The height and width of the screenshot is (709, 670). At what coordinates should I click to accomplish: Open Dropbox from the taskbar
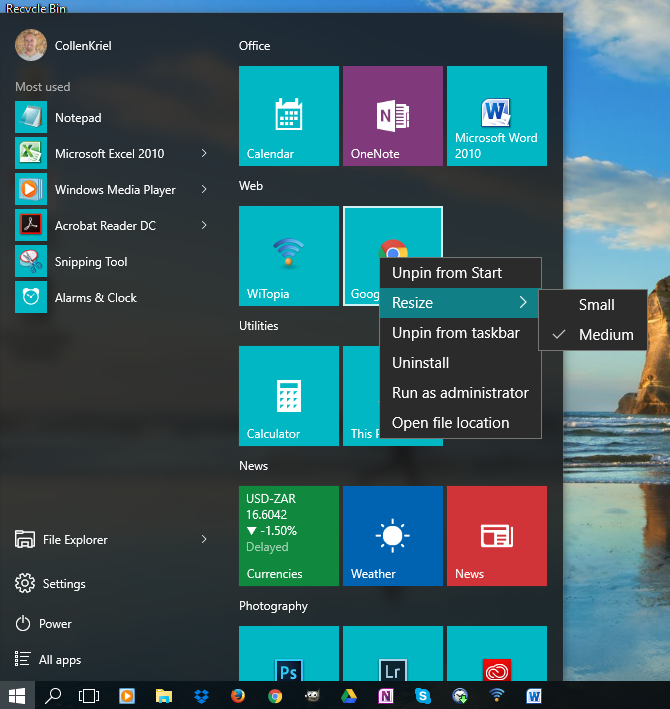201,695
